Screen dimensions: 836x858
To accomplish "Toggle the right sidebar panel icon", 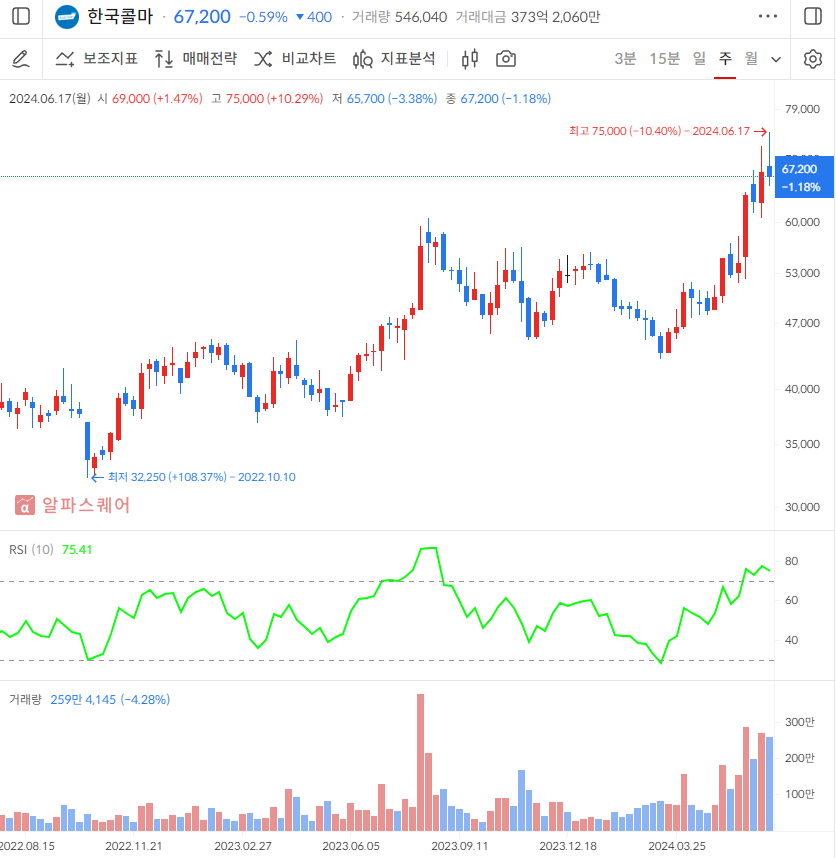I will (813, 16).
